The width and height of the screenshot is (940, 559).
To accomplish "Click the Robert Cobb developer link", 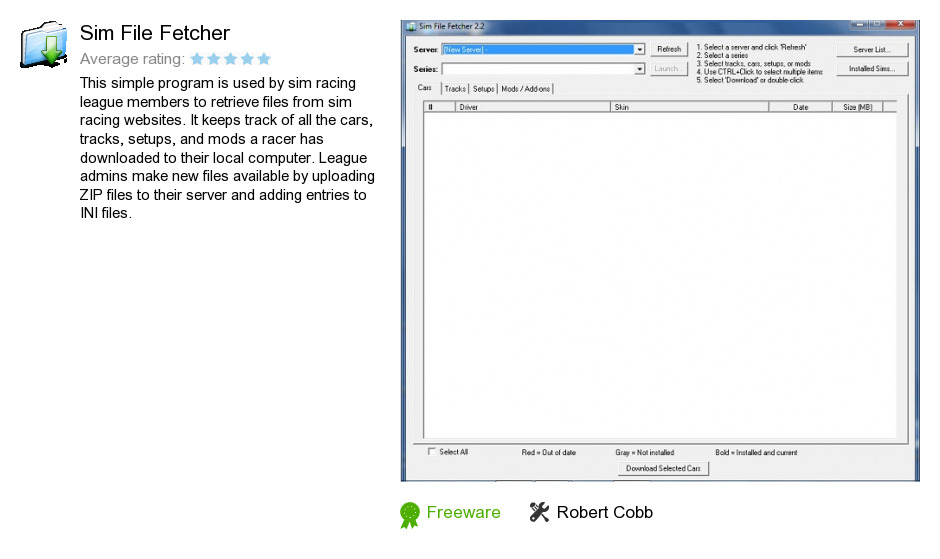I will [x=604, y=512].
